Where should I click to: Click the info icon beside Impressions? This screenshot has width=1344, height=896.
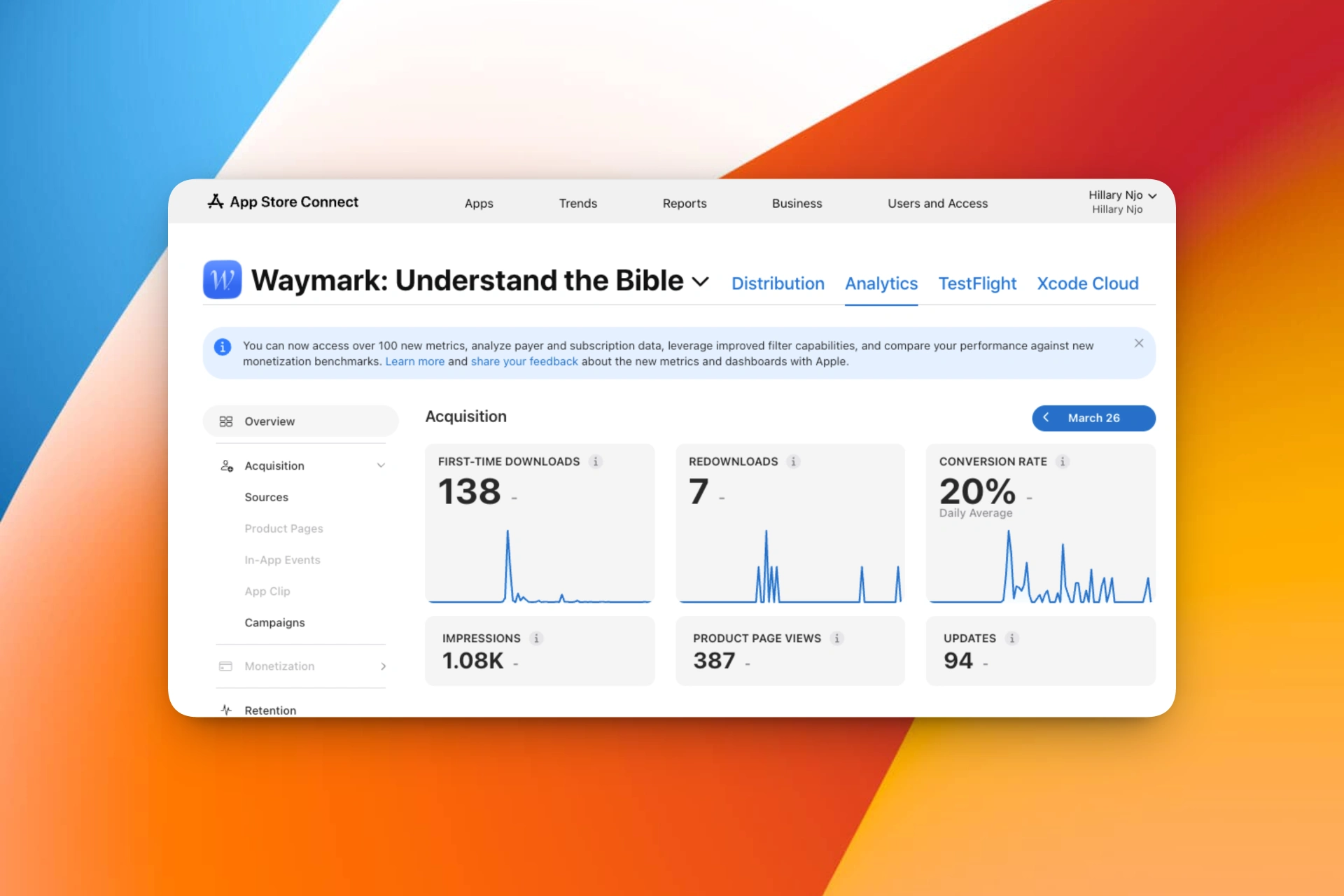click(x=536, y=638)
